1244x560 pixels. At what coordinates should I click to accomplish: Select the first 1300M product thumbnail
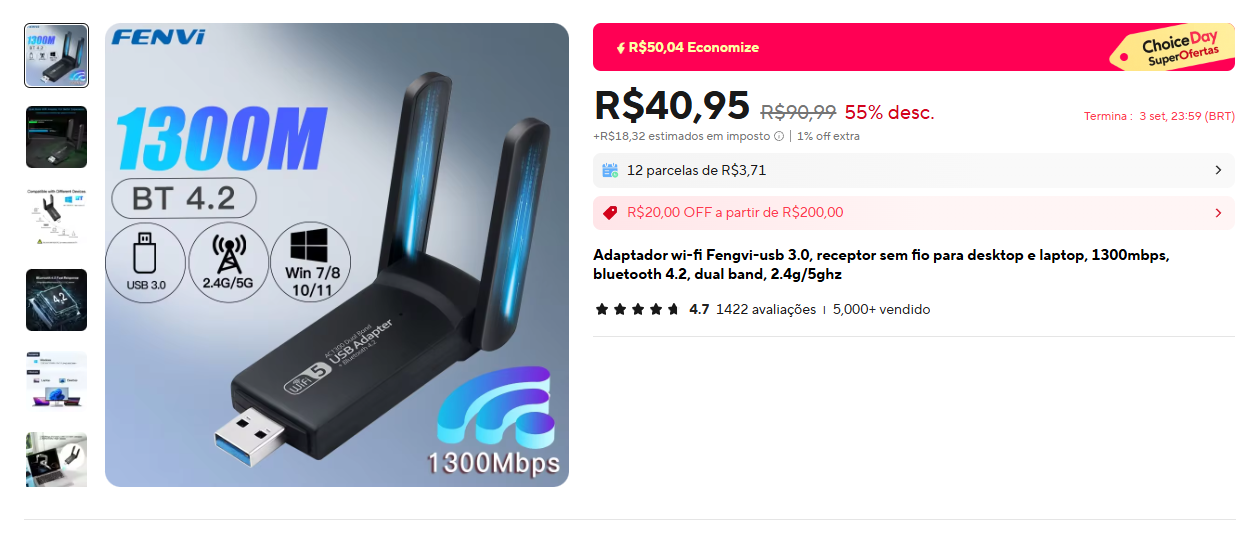56,56
